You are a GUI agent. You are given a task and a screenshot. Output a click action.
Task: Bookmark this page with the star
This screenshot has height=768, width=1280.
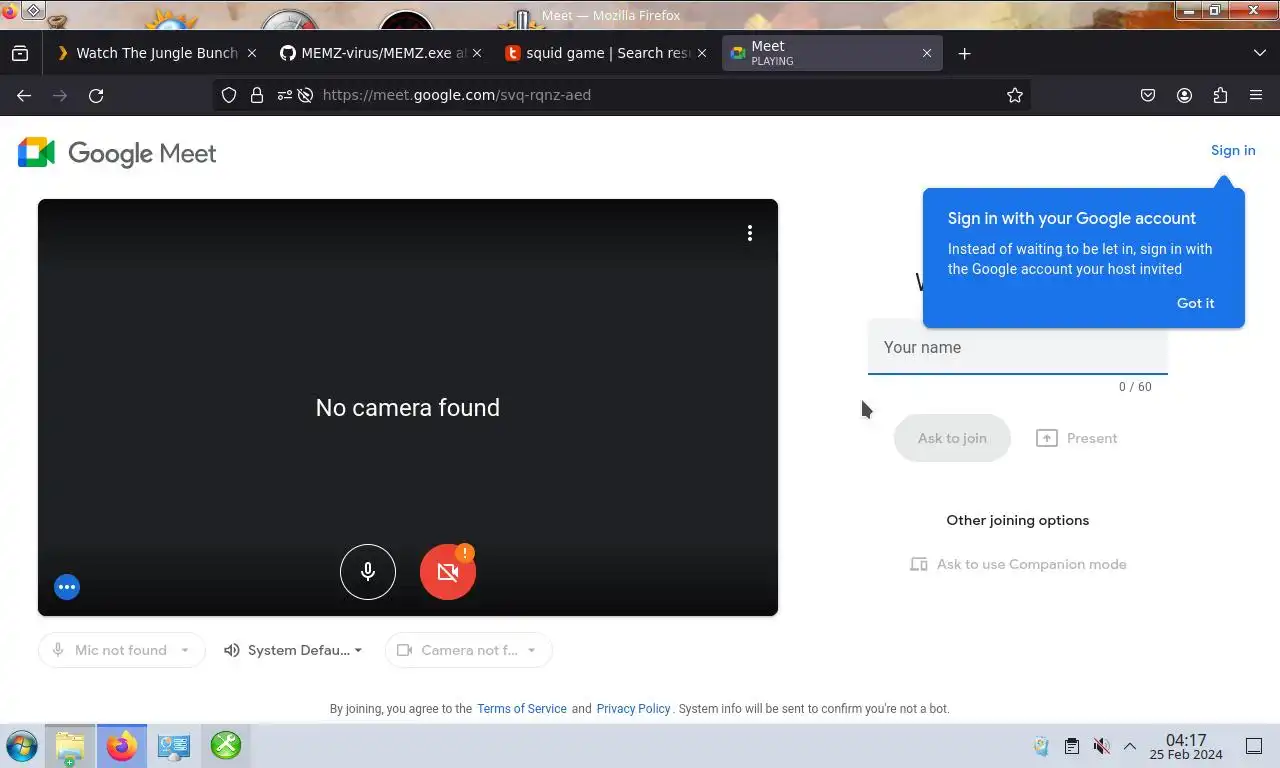coord(1015,95)
